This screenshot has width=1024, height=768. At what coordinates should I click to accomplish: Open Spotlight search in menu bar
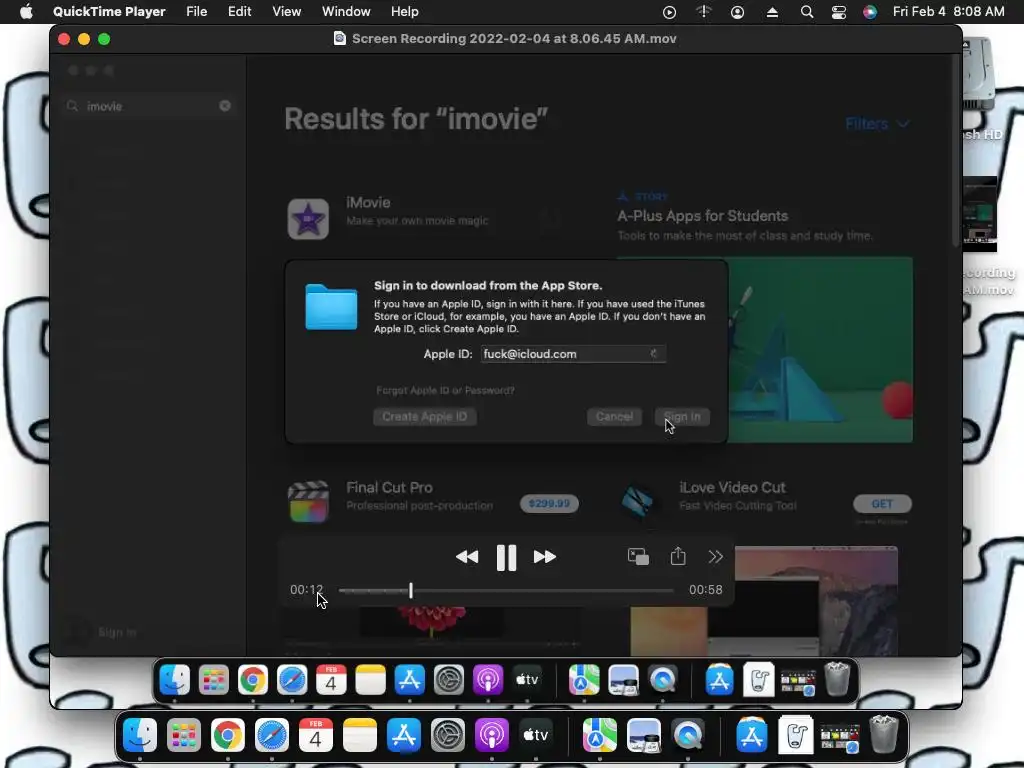[807, 12]
